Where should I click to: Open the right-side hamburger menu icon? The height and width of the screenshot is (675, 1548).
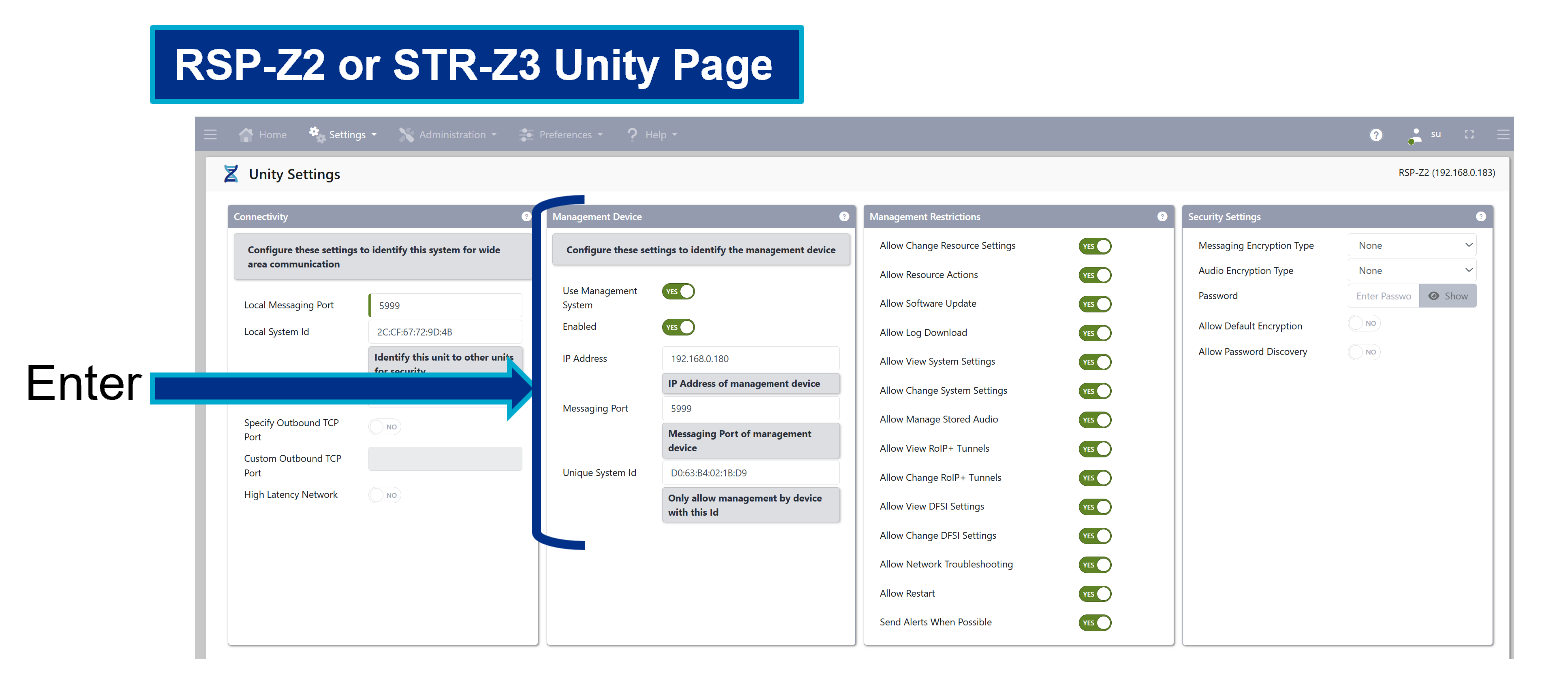(1503, 134)
